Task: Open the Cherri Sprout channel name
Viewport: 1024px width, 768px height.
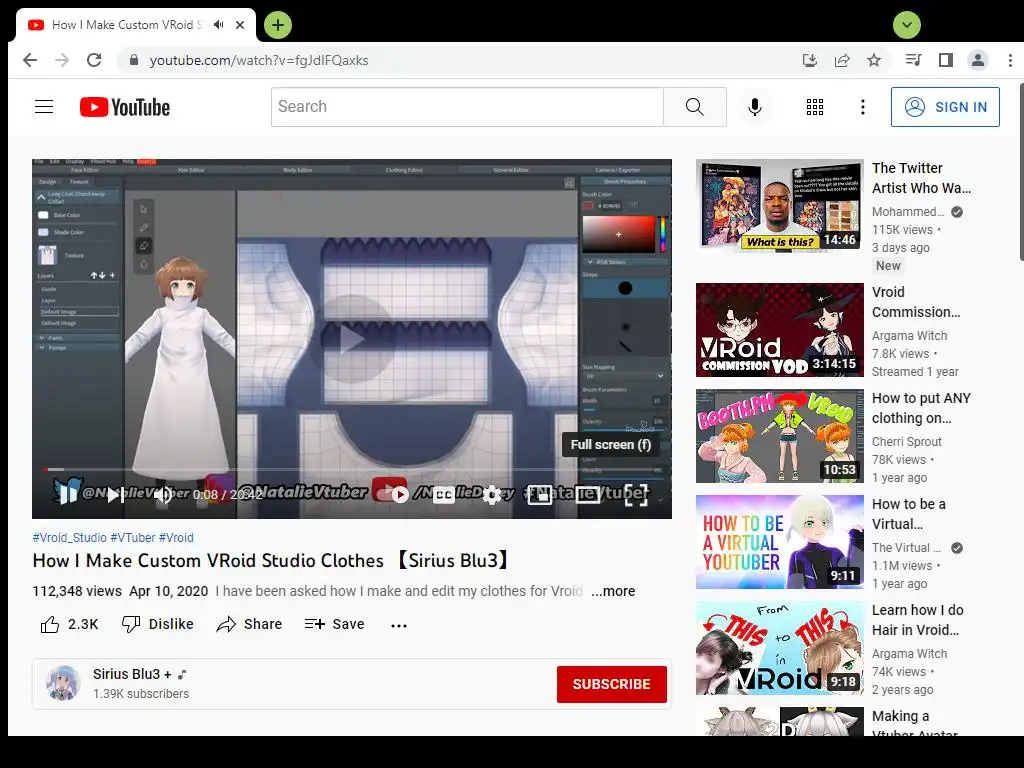Action: pyautogui.click(x=906, y=441)
